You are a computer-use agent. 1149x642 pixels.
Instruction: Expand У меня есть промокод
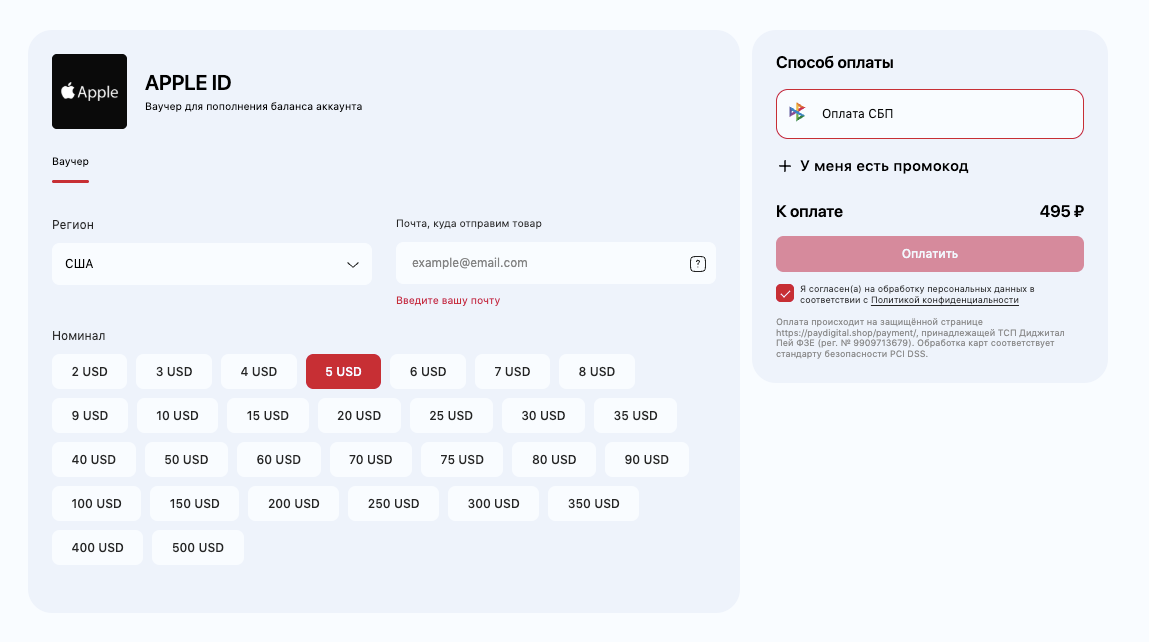[x=873, y=166]
